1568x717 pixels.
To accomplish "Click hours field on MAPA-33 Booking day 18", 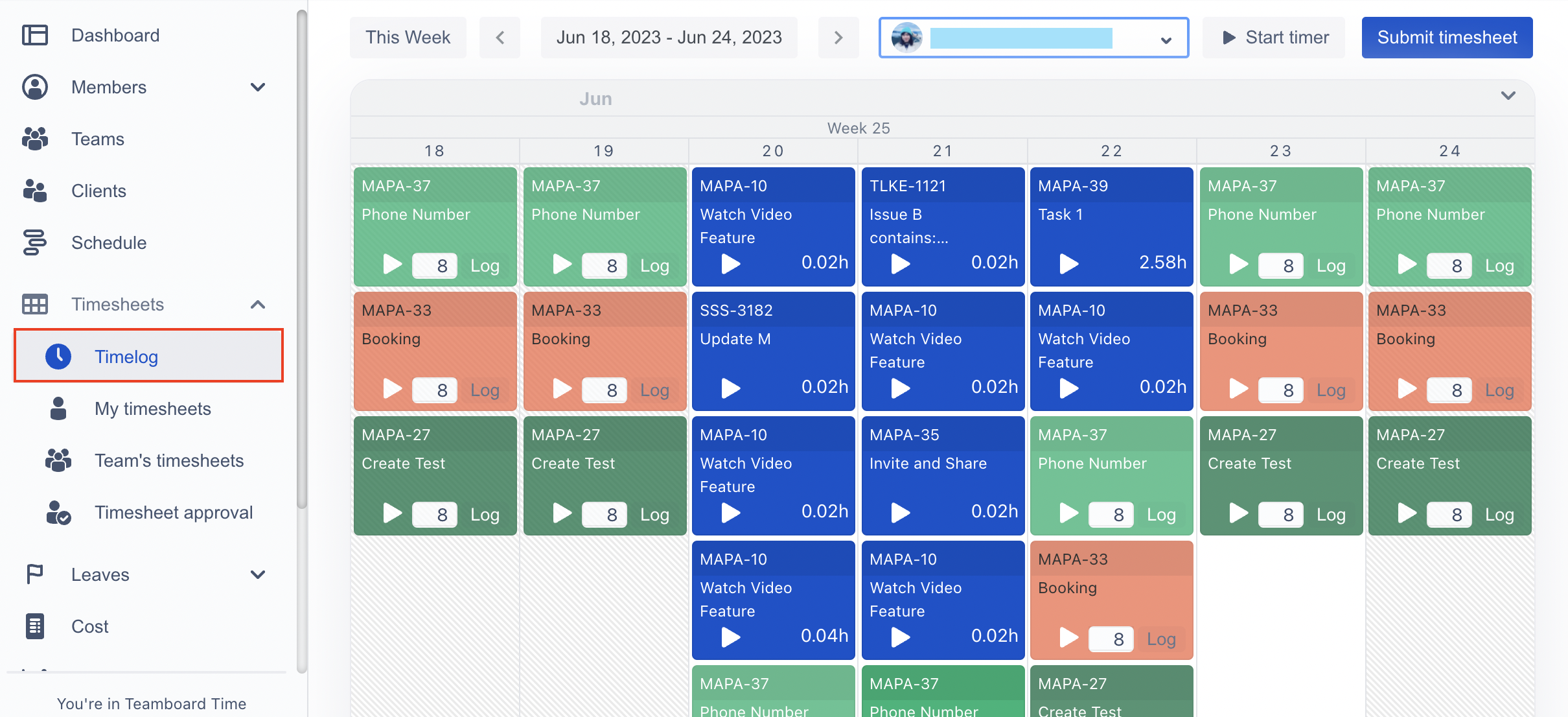I will [435, 390].
